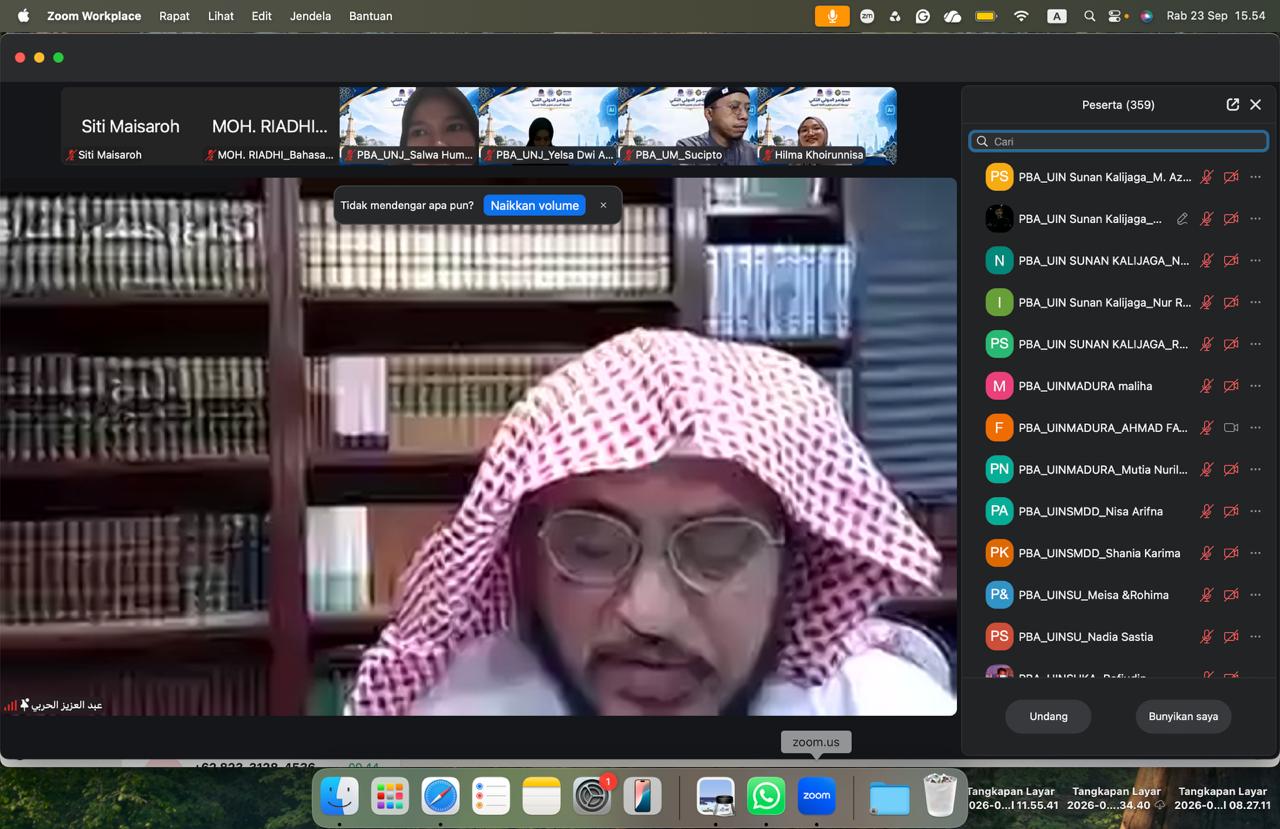
Task: Open the Rapat menu
Action: [174, 16]
